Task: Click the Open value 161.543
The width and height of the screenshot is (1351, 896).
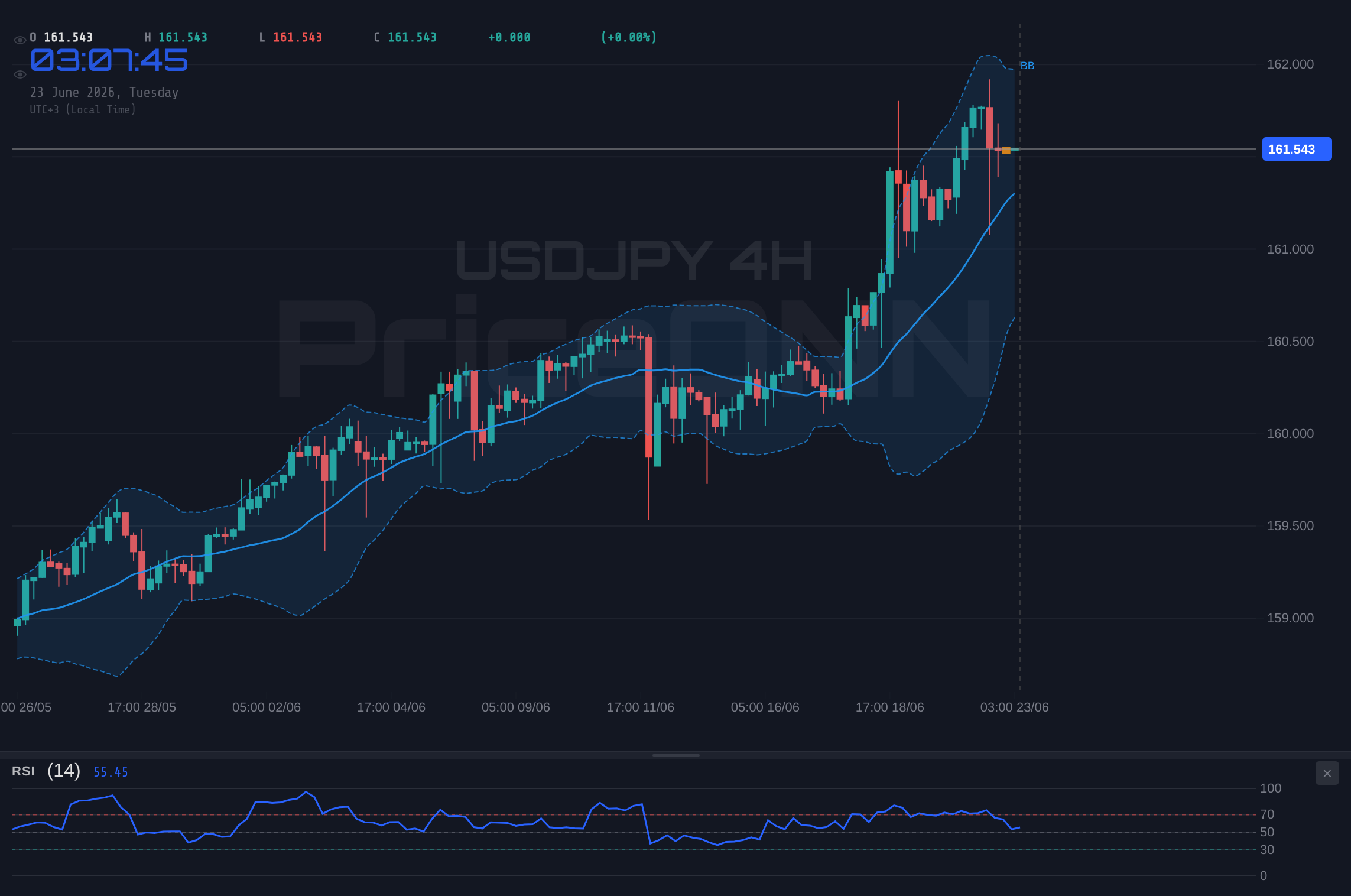Action: click(x=68, y=37)
